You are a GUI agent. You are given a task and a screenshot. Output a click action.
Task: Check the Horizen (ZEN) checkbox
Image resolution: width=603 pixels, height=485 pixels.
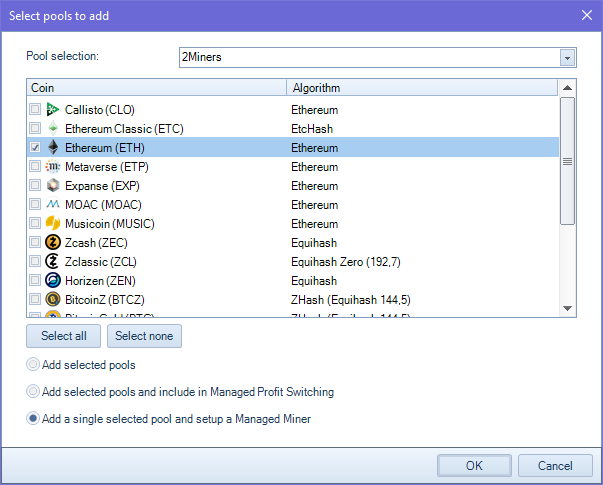coord(35,280)
